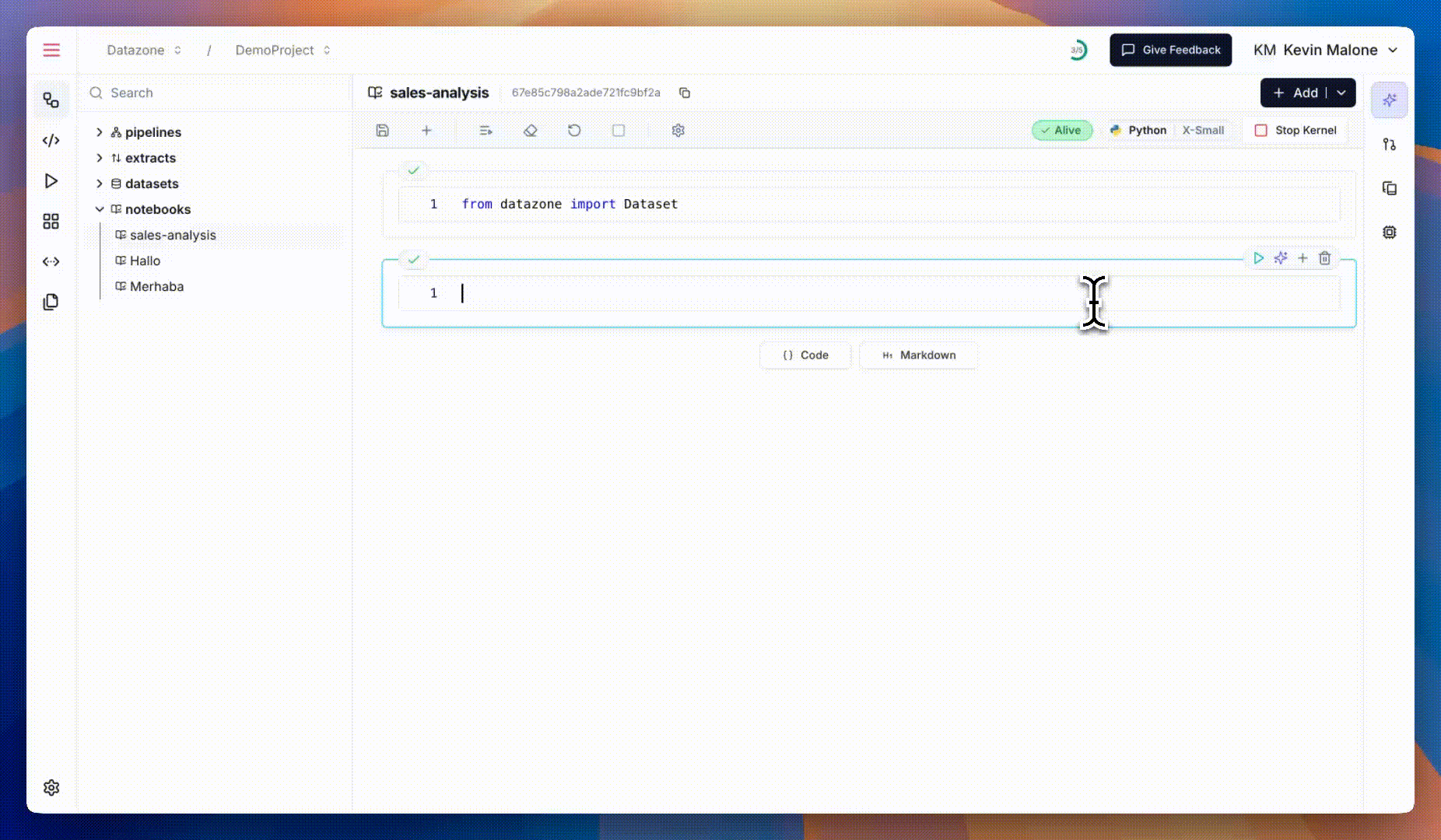Open the runs play sidebar icon
The width and height of the screenshot is (1441, 840).
[51, 180]
